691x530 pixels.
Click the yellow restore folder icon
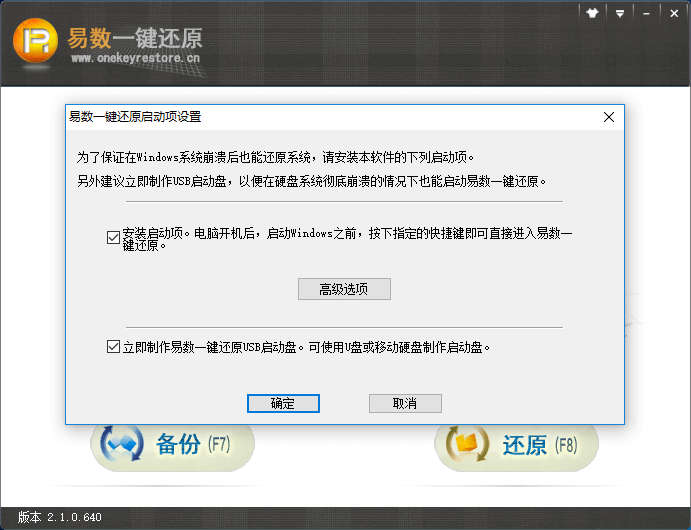[x=467, y=443]
